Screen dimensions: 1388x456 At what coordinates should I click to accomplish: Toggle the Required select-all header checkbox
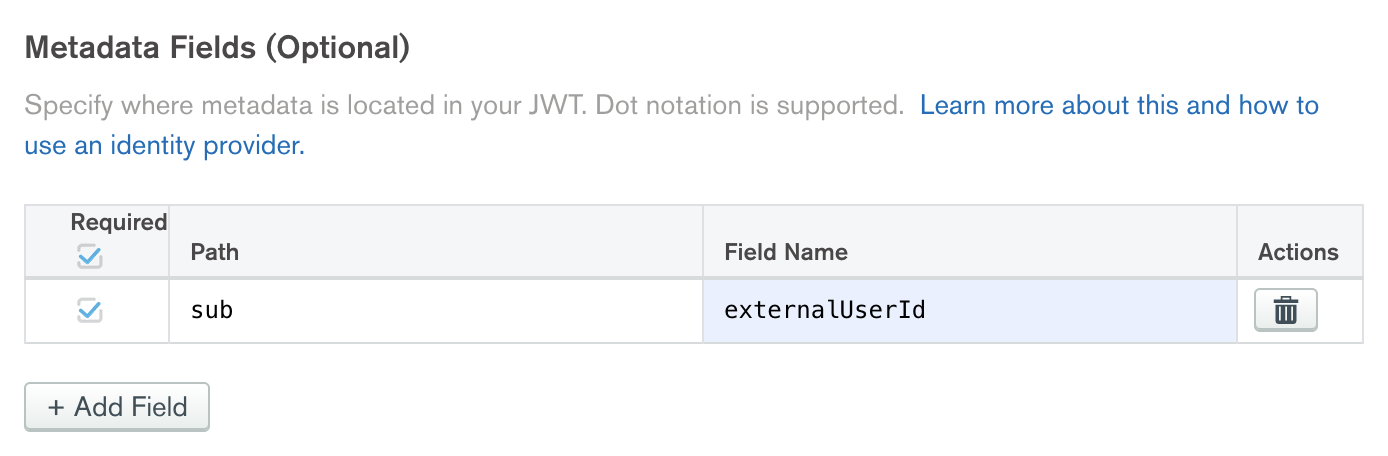[x=90, y=257]
